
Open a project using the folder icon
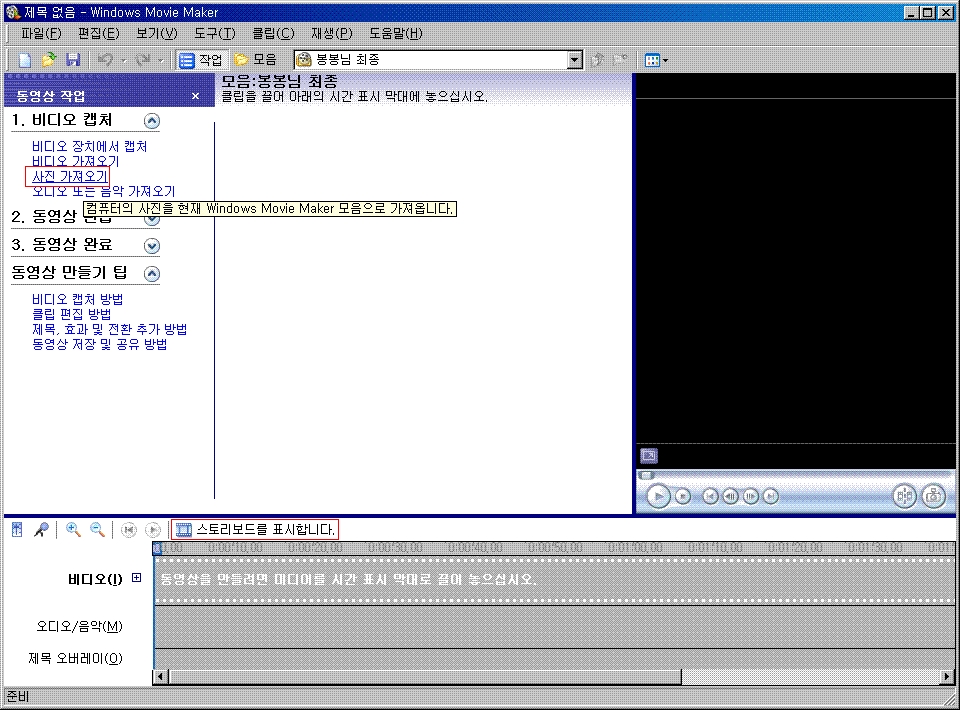[48, 60]
